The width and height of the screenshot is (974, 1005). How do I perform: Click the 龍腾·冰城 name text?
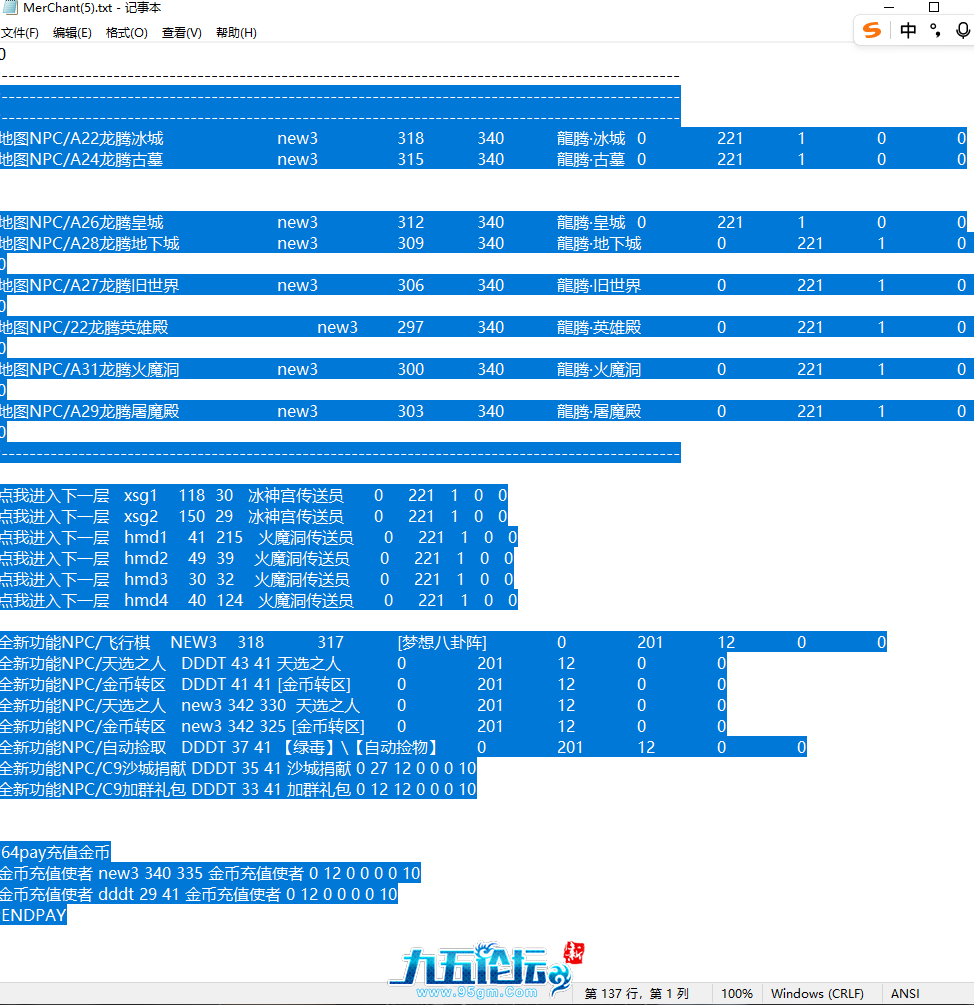point(591,138)
